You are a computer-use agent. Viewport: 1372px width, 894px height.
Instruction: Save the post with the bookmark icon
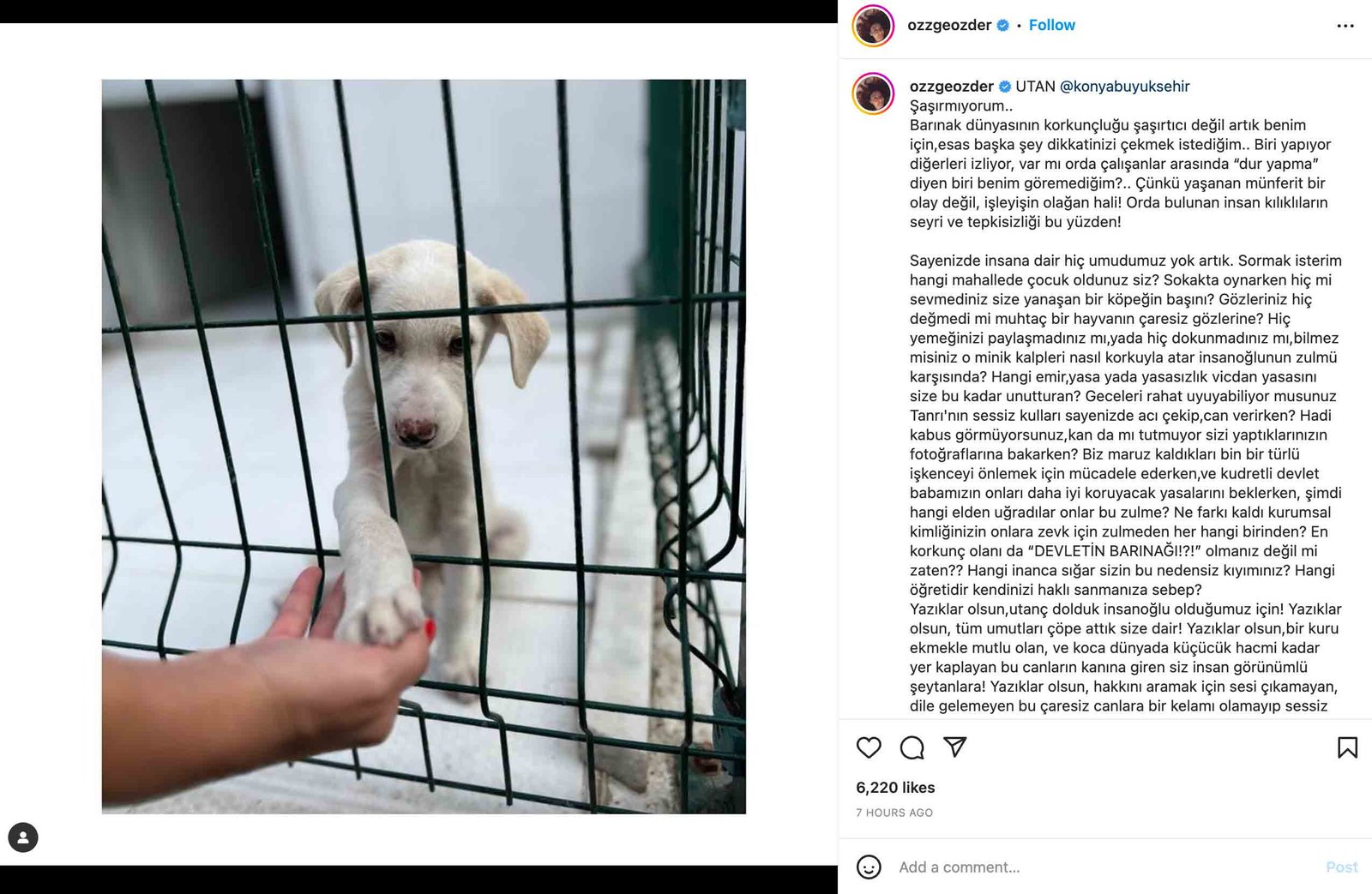(x=1347, y=747)
